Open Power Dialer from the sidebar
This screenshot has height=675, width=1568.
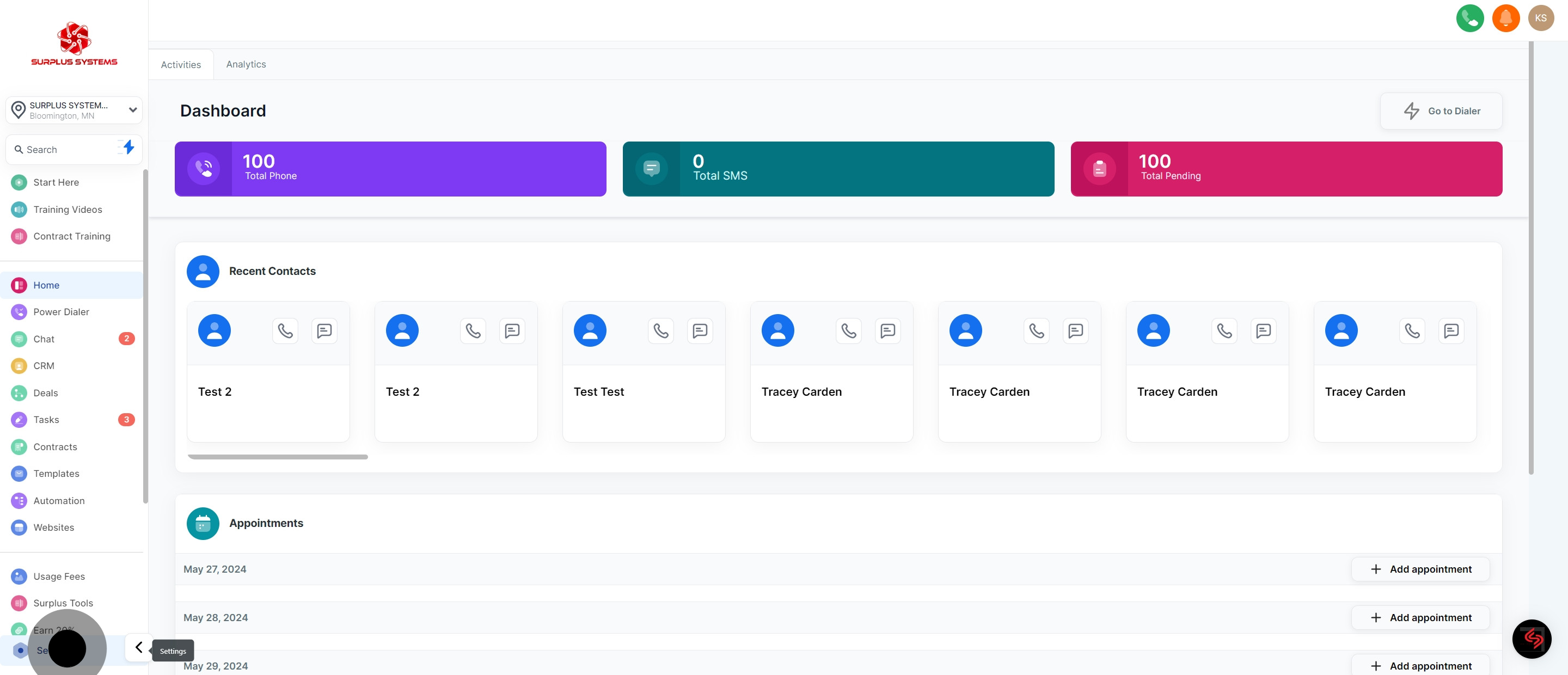click(x=61, y=311)
